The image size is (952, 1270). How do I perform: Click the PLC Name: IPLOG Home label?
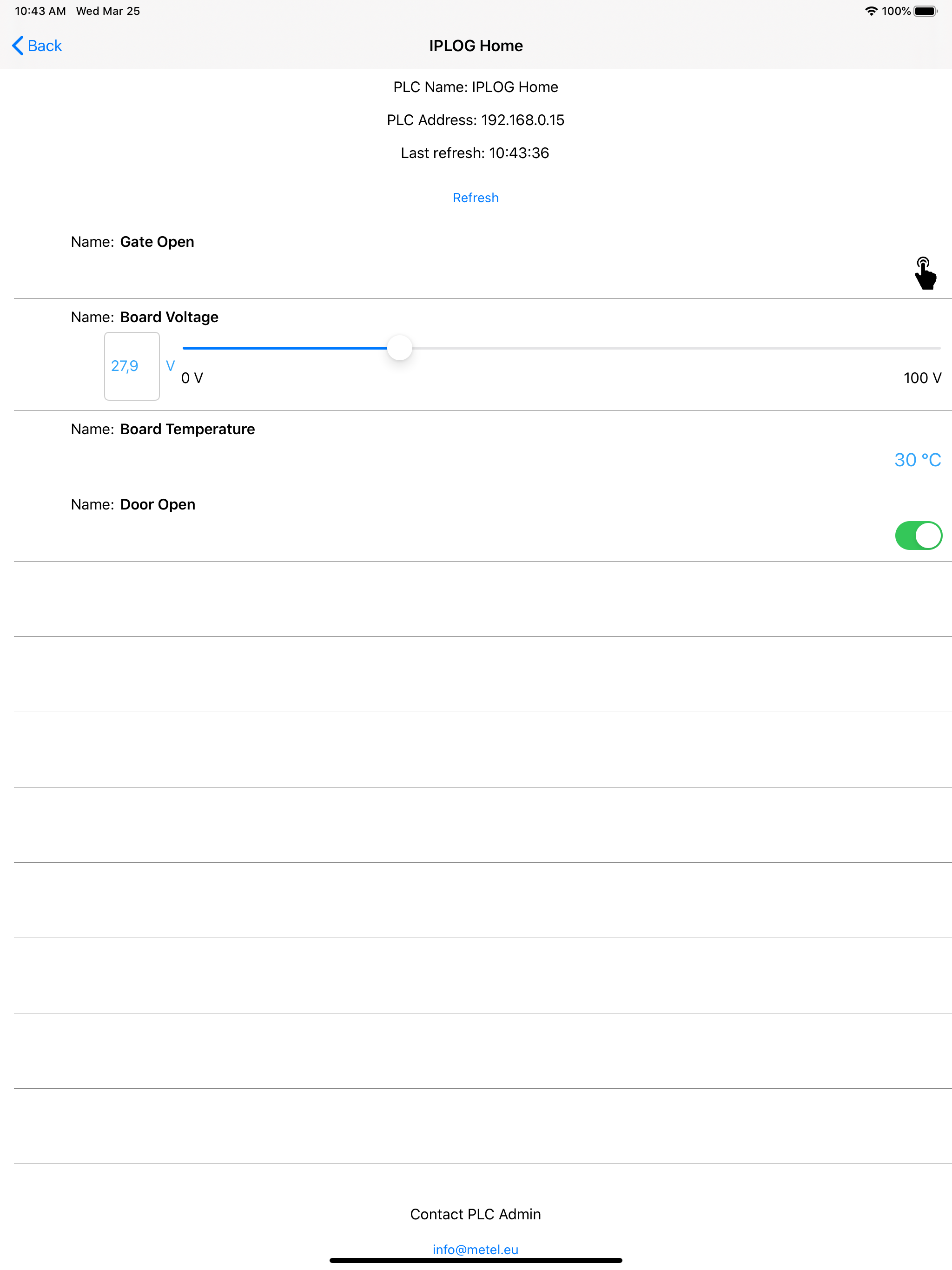pos(476,87)
